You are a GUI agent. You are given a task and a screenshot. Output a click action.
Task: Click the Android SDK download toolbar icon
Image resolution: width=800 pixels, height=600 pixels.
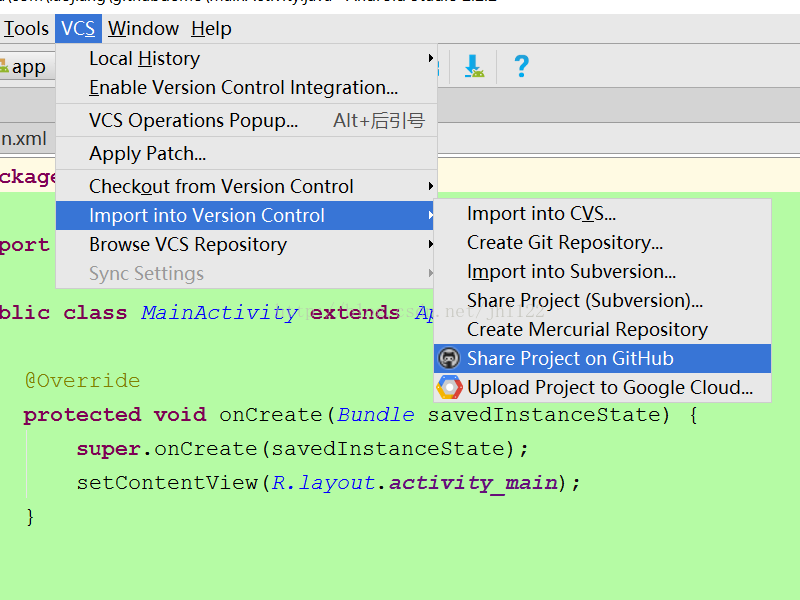(x=474, y=66)
